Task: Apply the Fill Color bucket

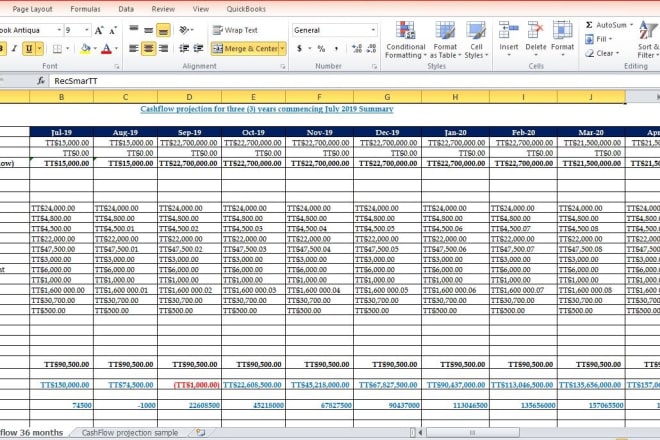Action: [85, 48]
